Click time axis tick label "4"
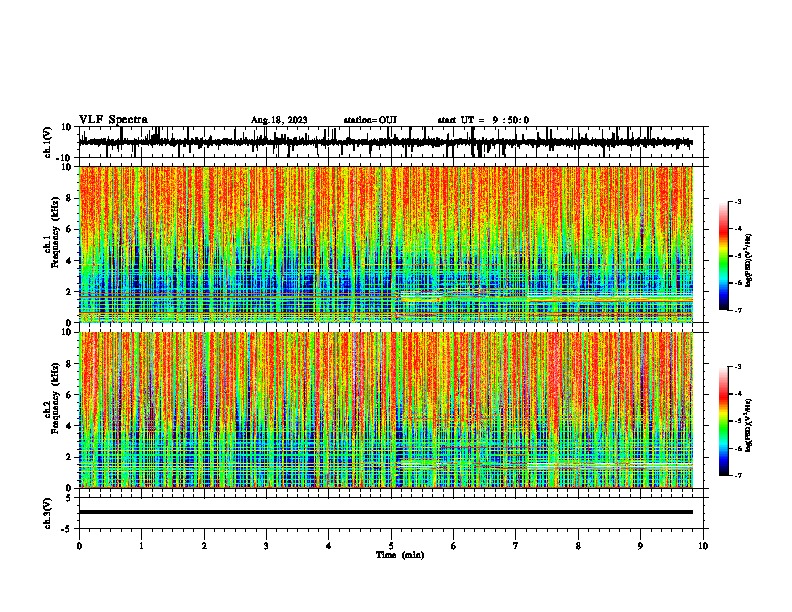Screen dimensions: 792x612 click(329, 546)
